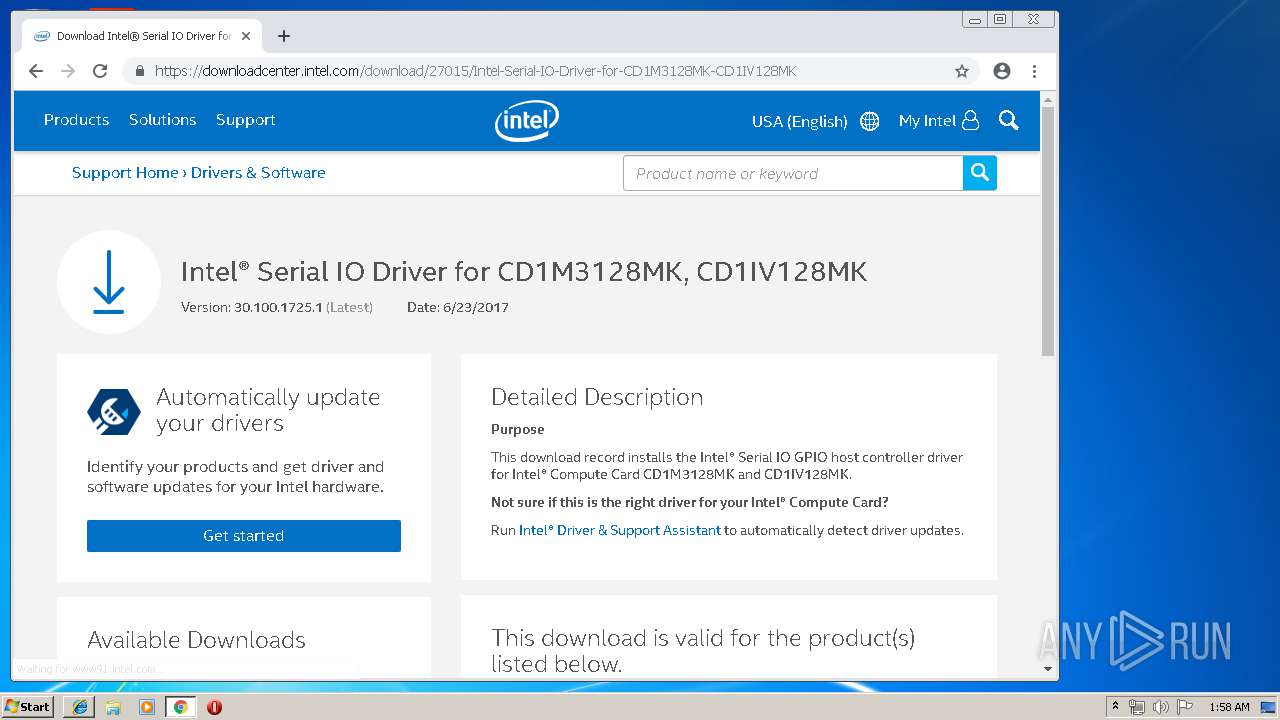Open the media player taskbar icon
Screen dimensions: 1280x720
click(x=147, y=707)
